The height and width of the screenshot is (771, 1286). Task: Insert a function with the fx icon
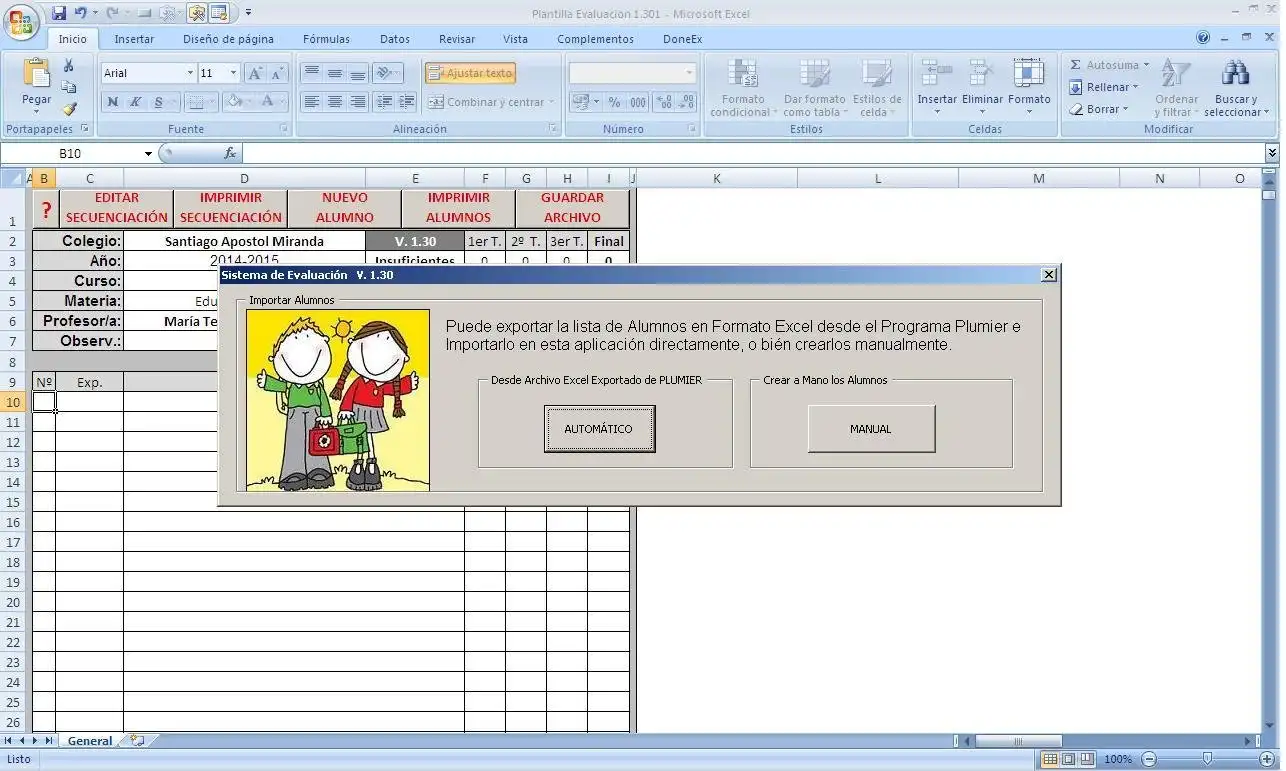click(x=230, y=153)
